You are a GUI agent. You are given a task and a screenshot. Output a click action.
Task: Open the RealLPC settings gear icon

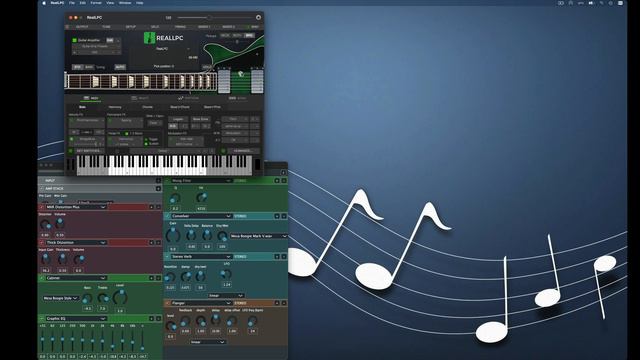point(258,18)
